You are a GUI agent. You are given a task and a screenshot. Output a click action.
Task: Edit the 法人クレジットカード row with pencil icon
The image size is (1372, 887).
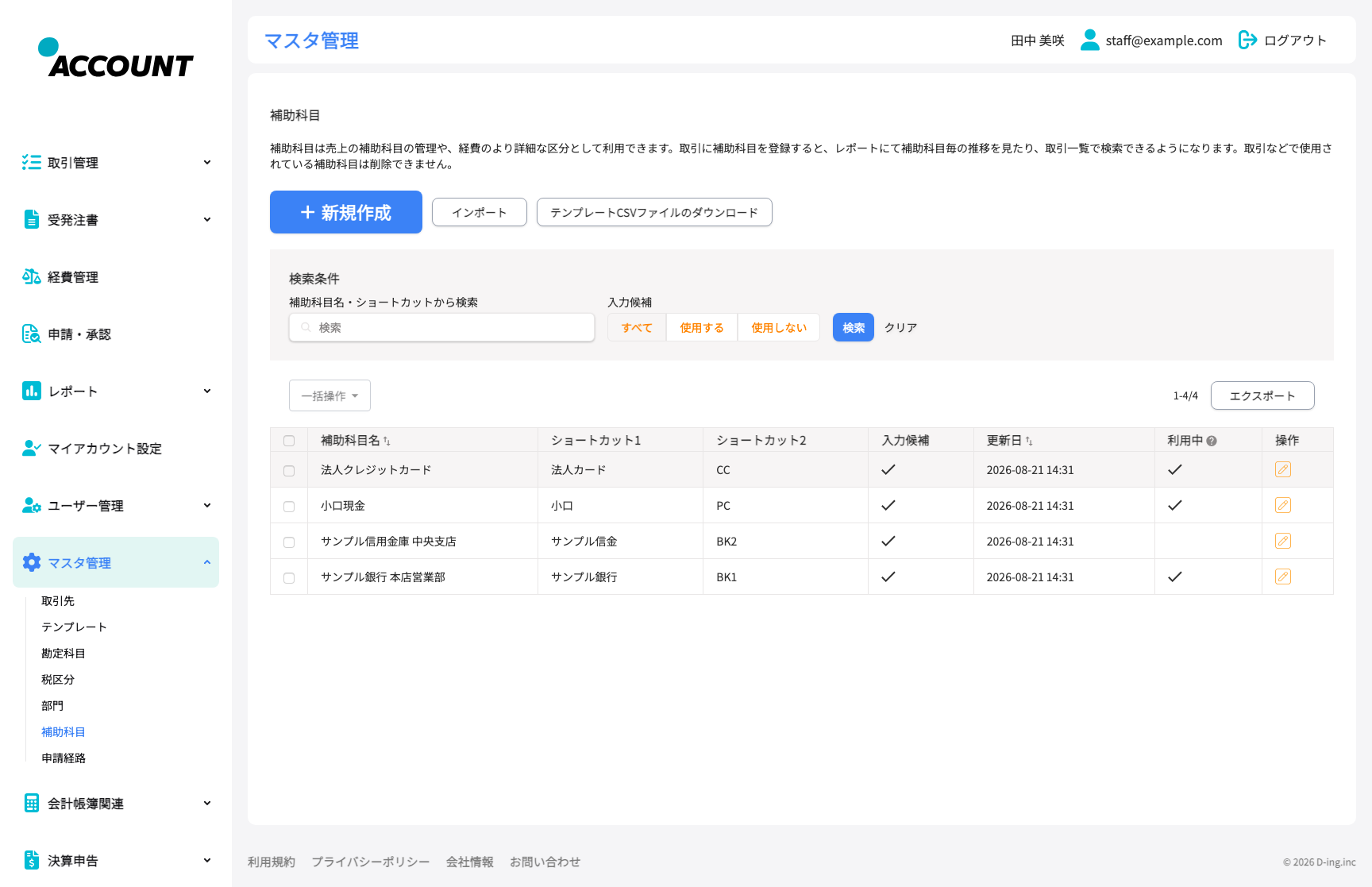click(1283, 469)
